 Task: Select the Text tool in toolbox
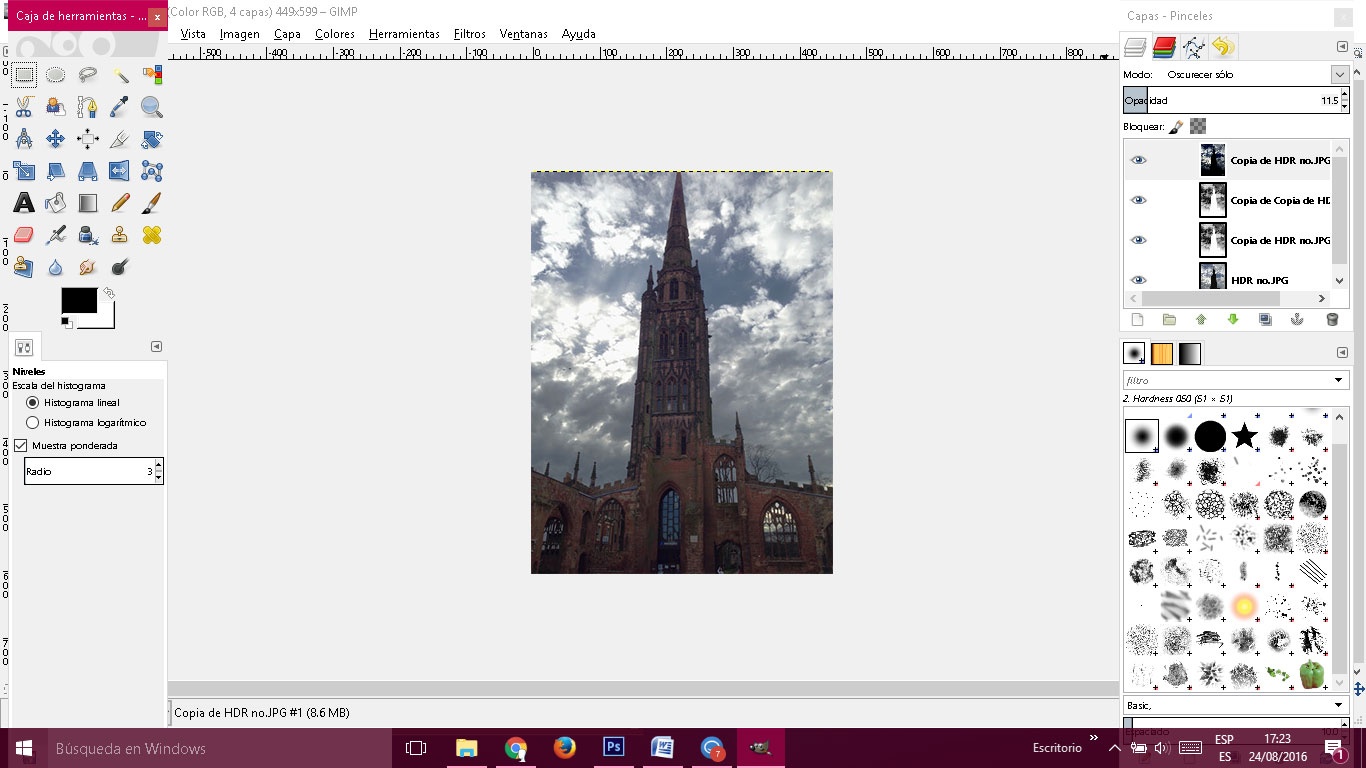point(24,203)
